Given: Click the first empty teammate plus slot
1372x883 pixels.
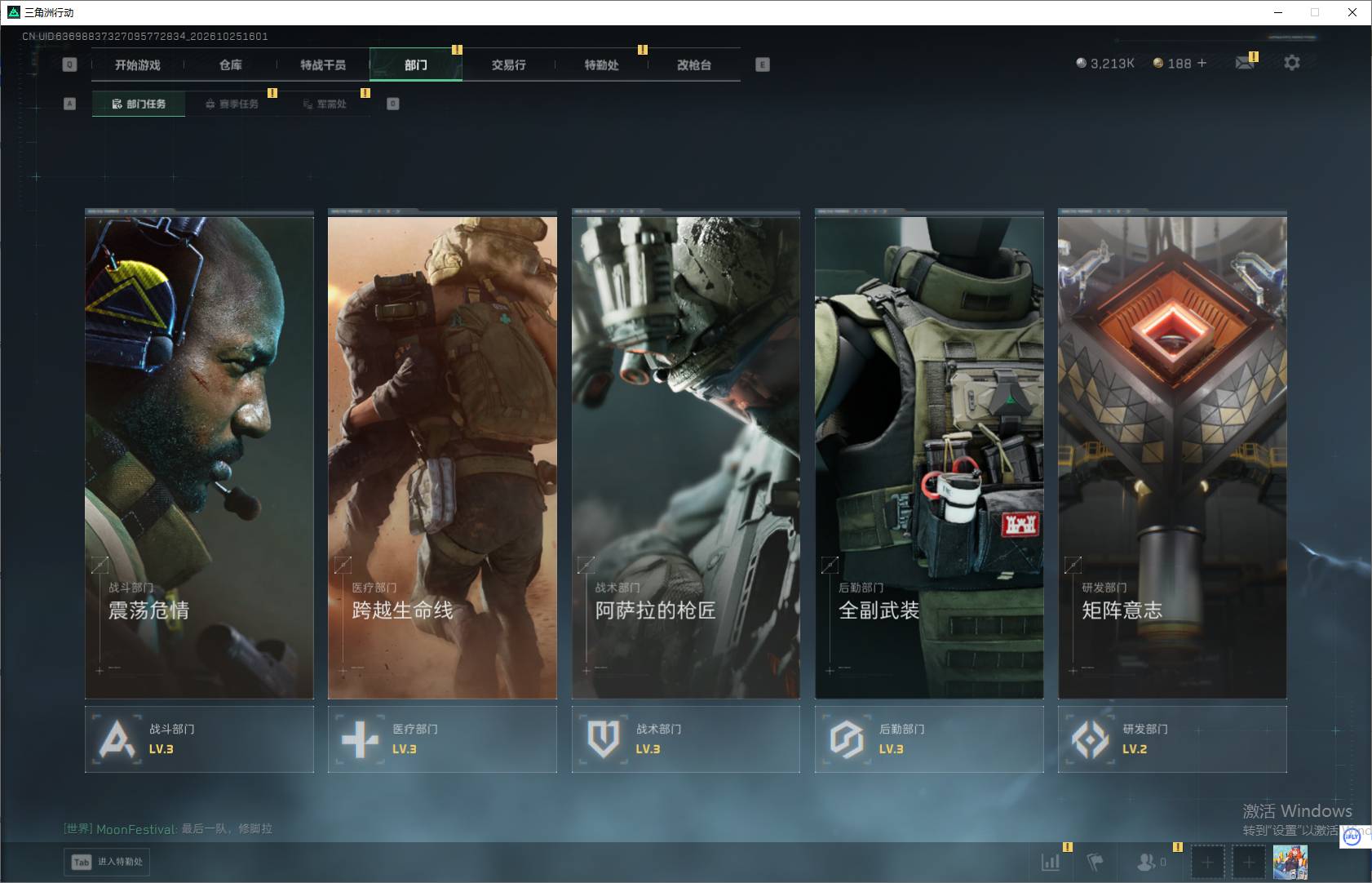Looking at the screenshot, I should coord(1207,862).
